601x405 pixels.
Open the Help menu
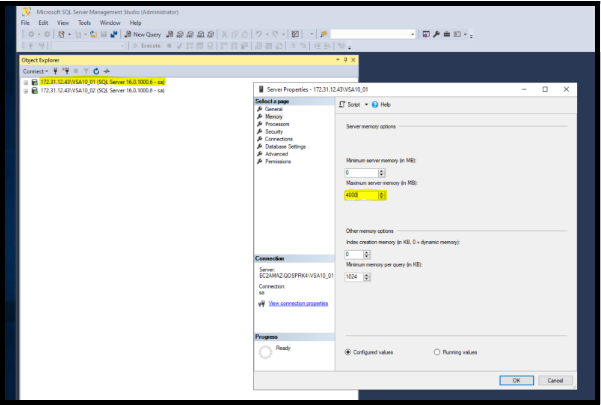pos(135,23)
